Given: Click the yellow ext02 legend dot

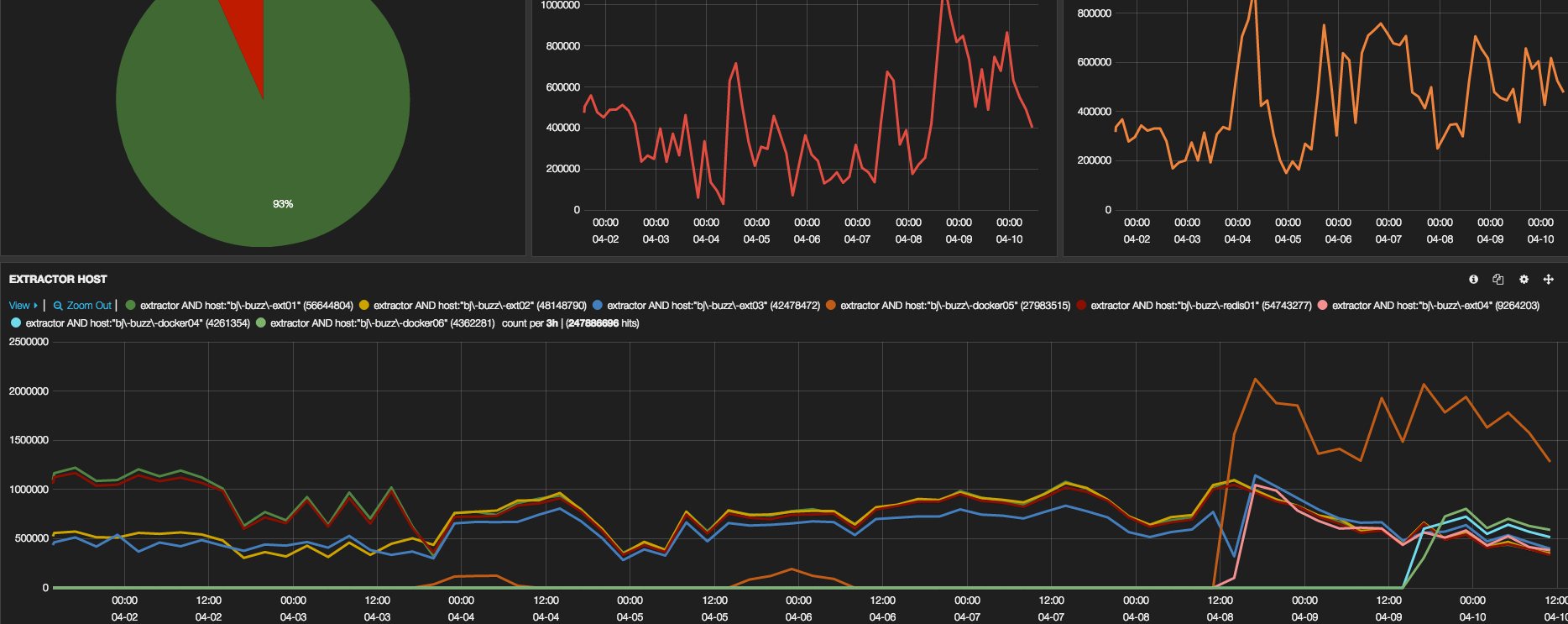Looking at the screenshot, I should click(x=364, y=306).
